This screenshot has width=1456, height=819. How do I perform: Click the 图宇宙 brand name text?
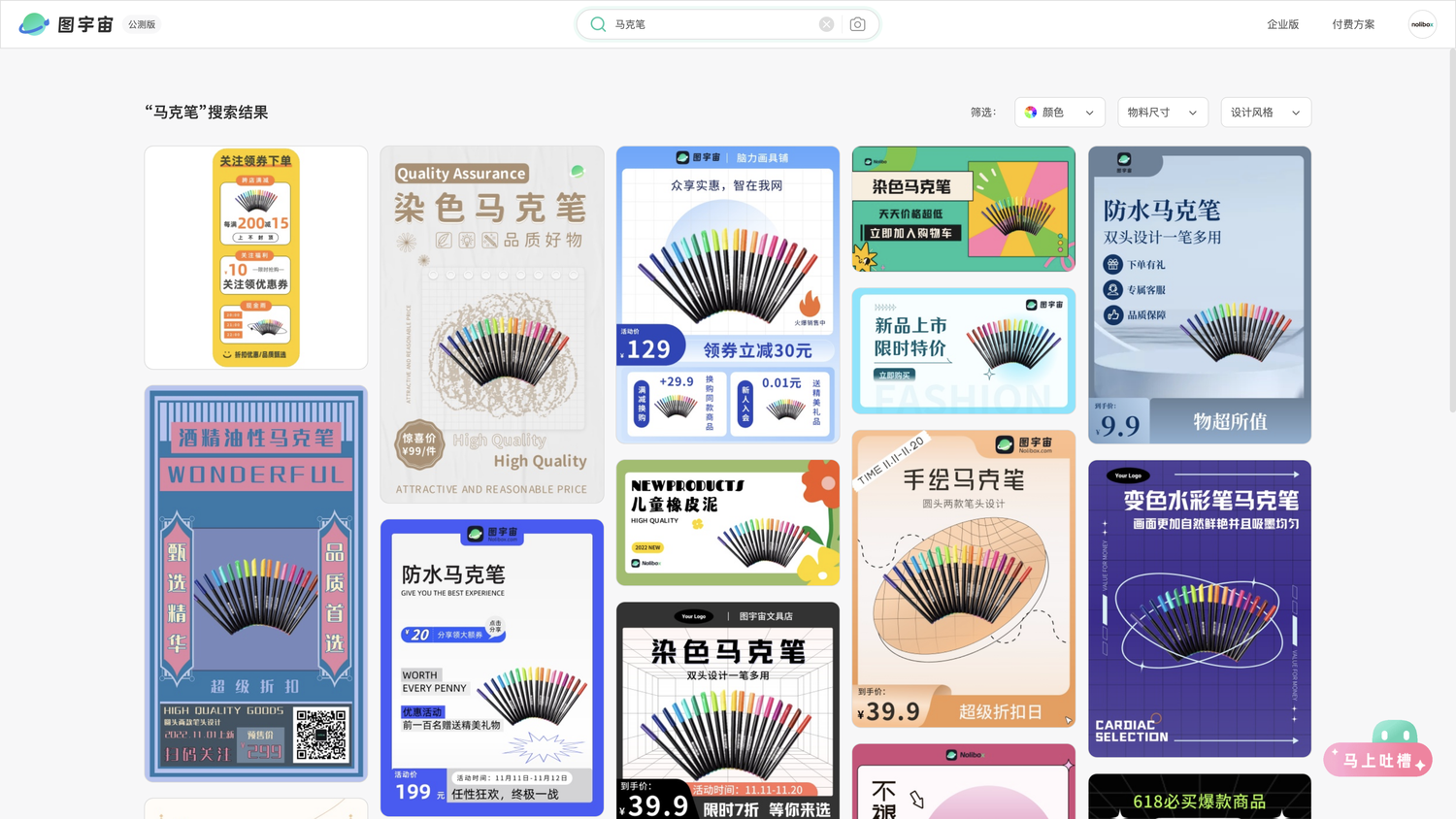(85, 24)
